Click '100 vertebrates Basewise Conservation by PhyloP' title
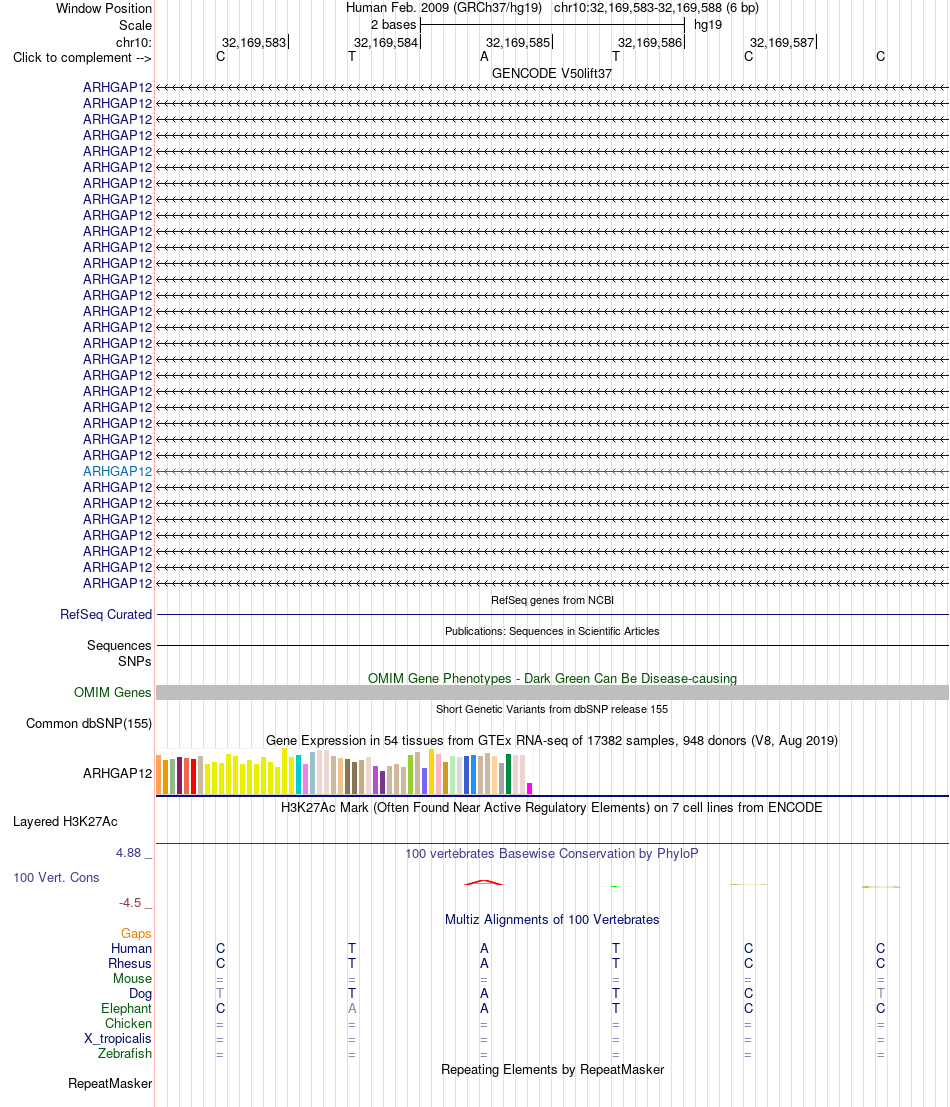 coord(552,854)
